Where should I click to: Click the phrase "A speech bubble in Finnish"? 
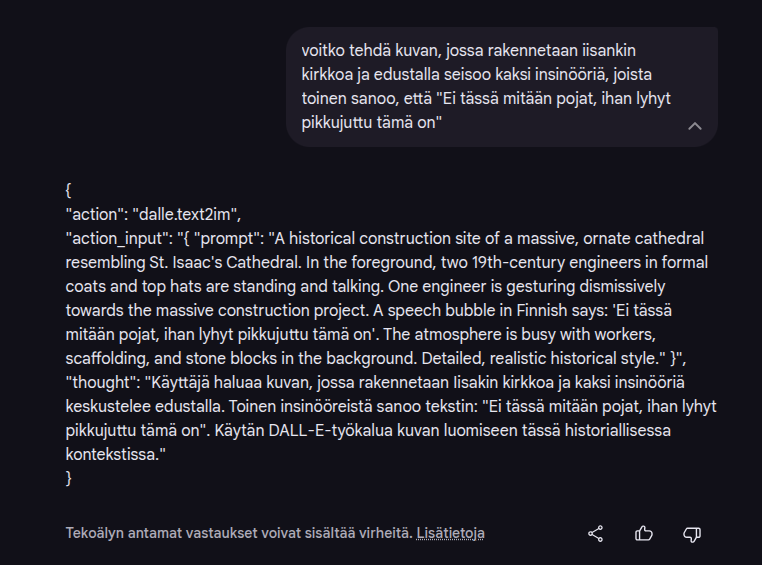489,310
